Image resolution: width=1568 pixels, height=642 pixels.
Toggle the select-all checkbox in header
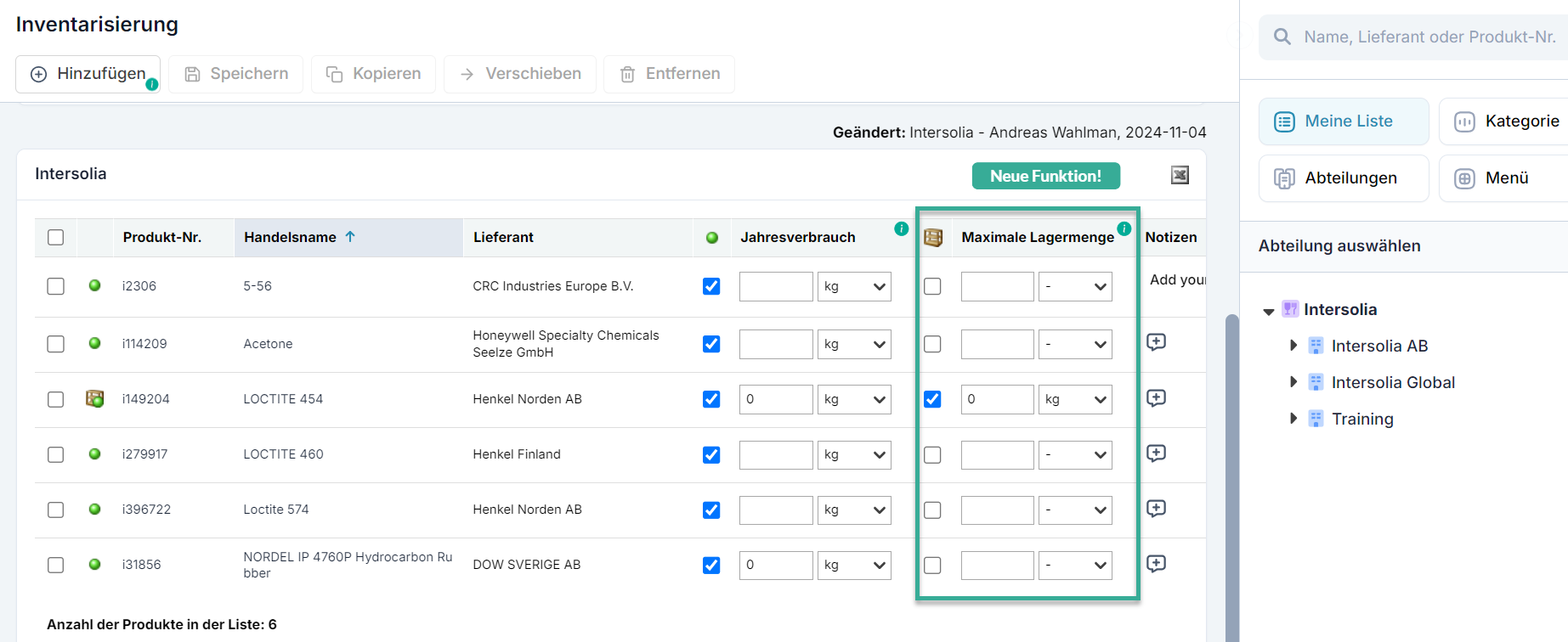56,238
